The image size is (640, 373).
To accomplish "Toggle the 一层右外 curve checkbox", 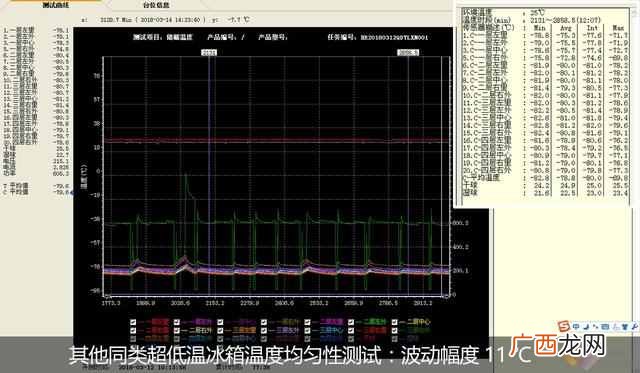I will [264, 322].
